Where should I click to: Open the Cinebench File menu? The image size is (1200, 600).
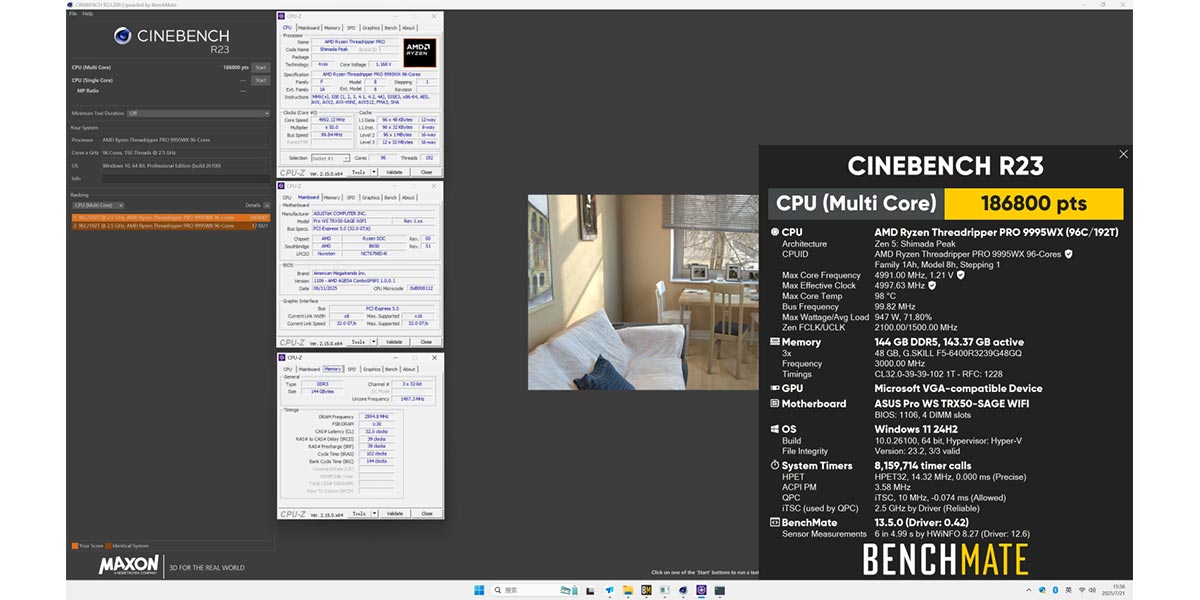pos(72,14)
